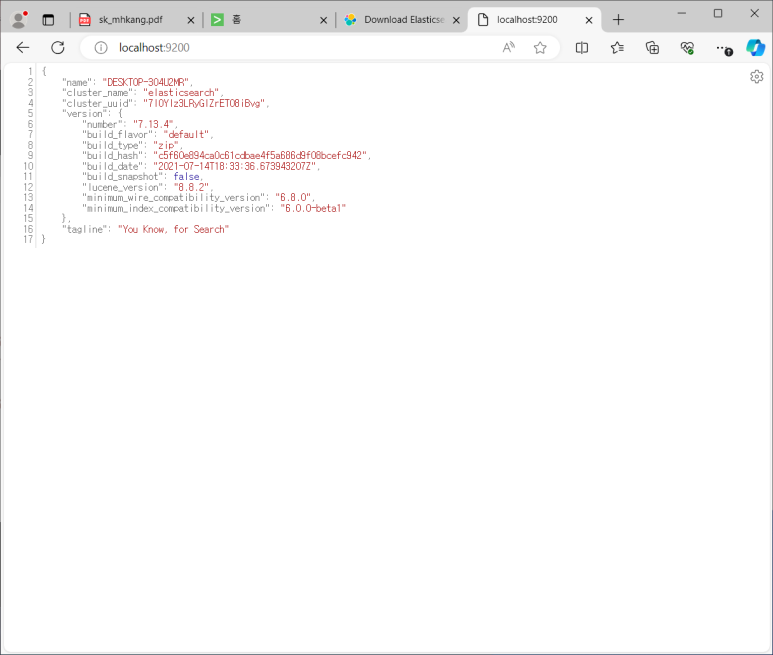Click the "6.0.0-beta1" index compatibility value

[x=313, y=208]
